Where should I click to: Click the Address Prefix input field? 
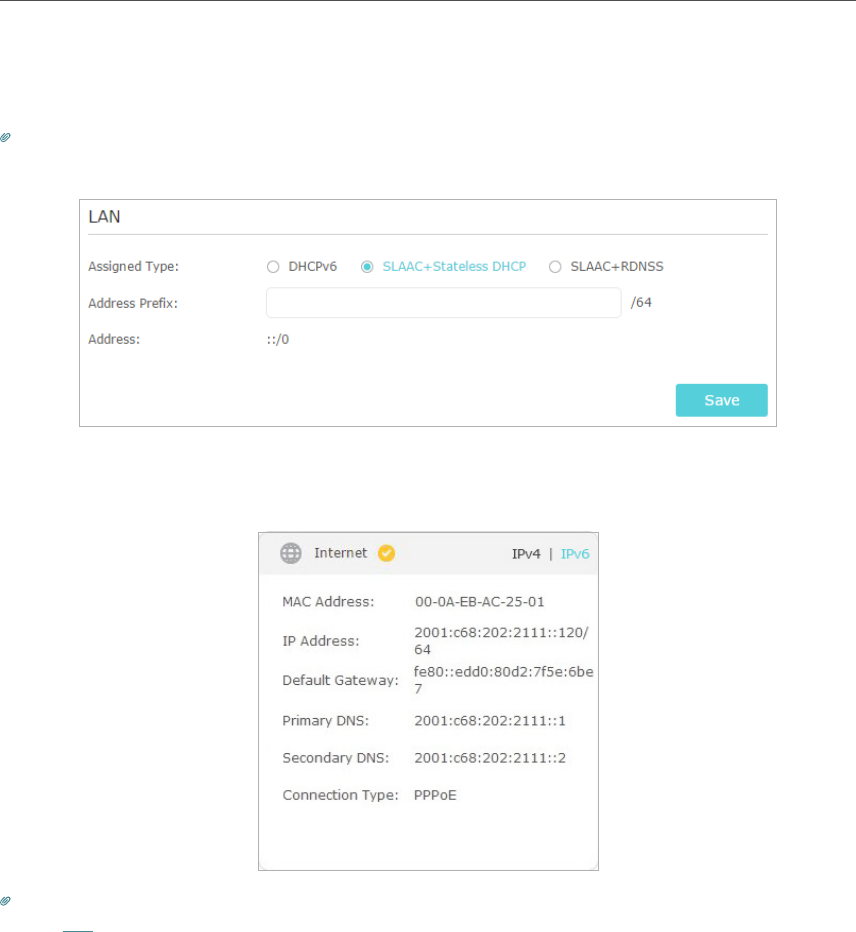(x=443, y=303)
